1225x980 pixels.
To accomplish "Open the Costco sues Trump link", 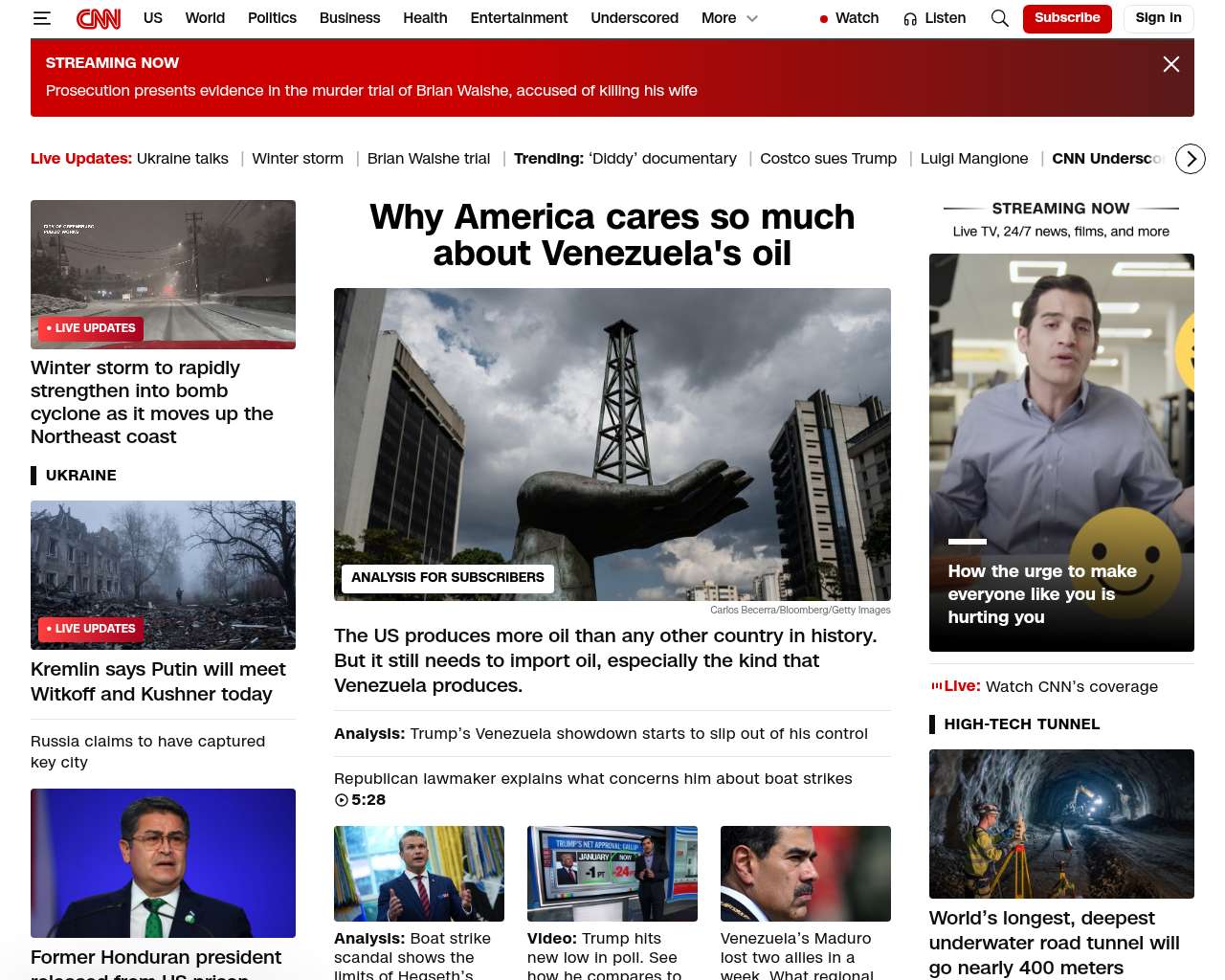I will click(828, 159).
